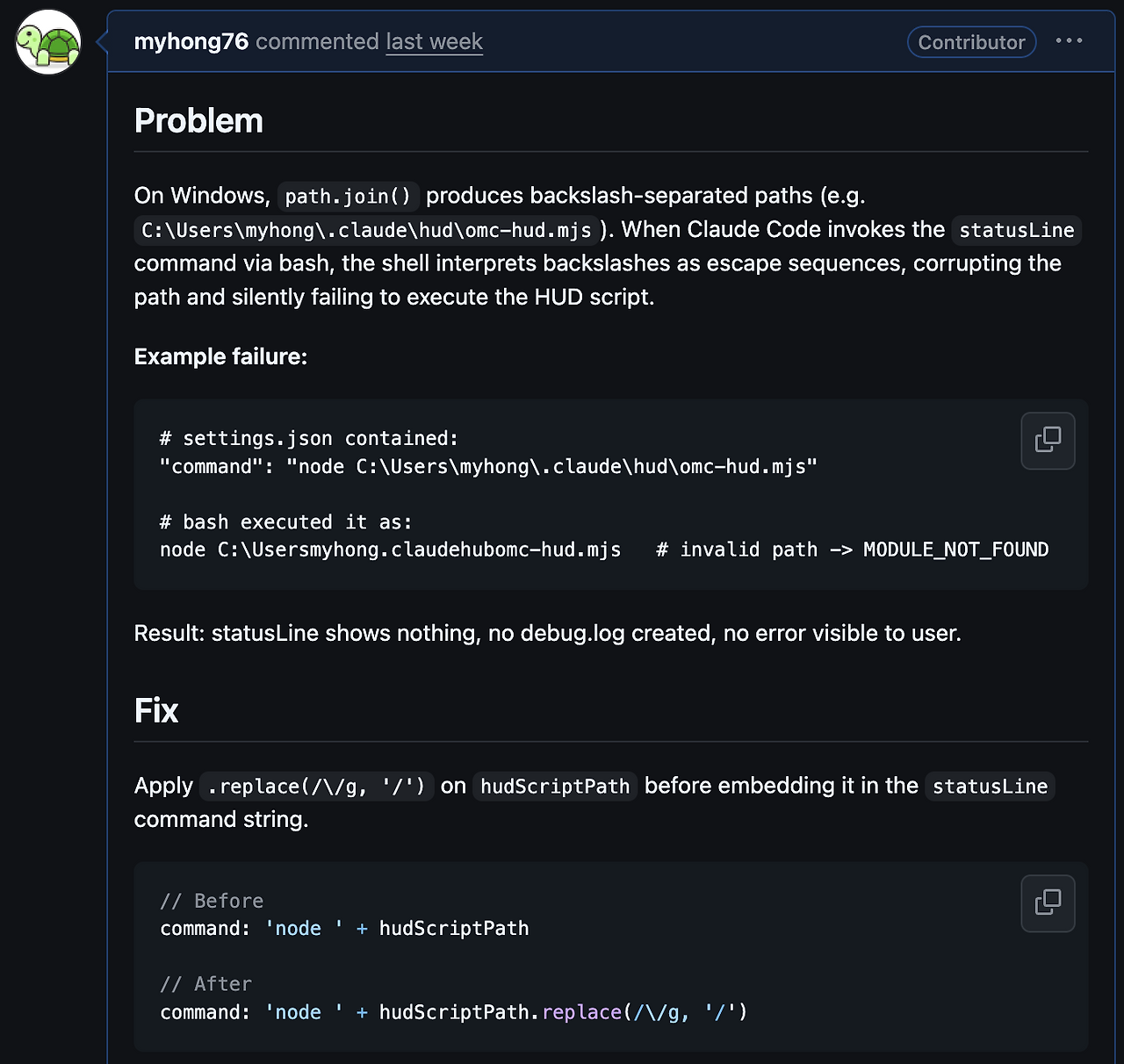Screen dimensions: 1124x1064
Task: Click statusLine code in the Problem paragraph
Action: pos(1016,231)
